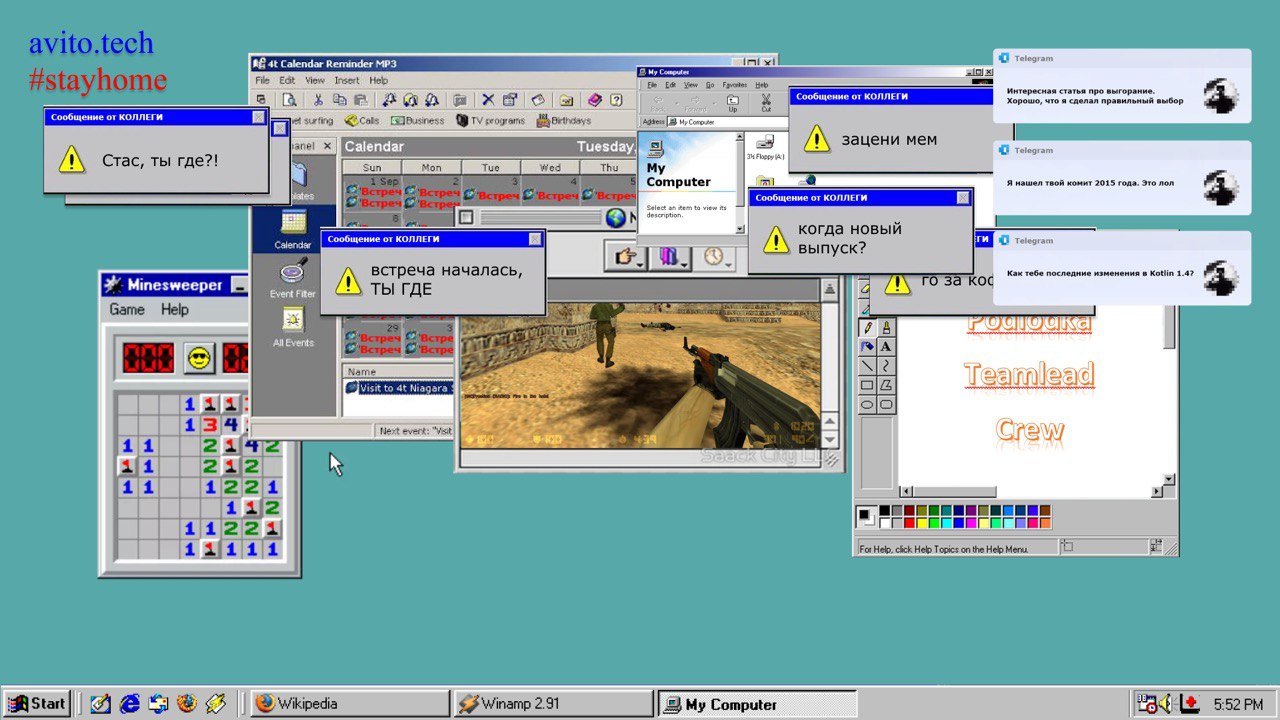Image resolution: width=1280 pixels, height=720 pixels.
Task: Open Event Filter in the sidebar panel
Action: [x=293, y=279]
